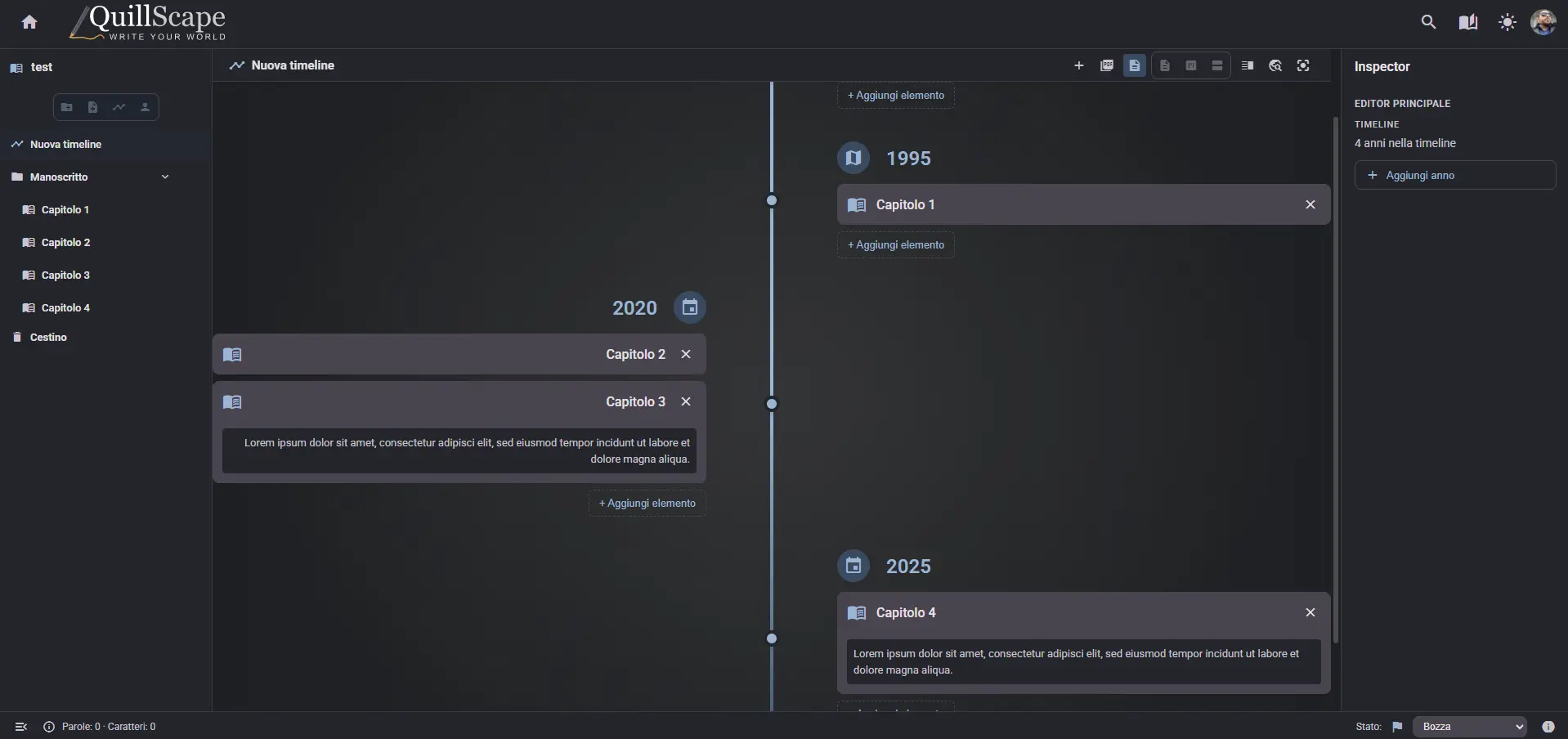The width and height of the screenshot is (1568, 739).
Task: Click Aggiungi anno in the Inspector
Action: point(1454,175)
